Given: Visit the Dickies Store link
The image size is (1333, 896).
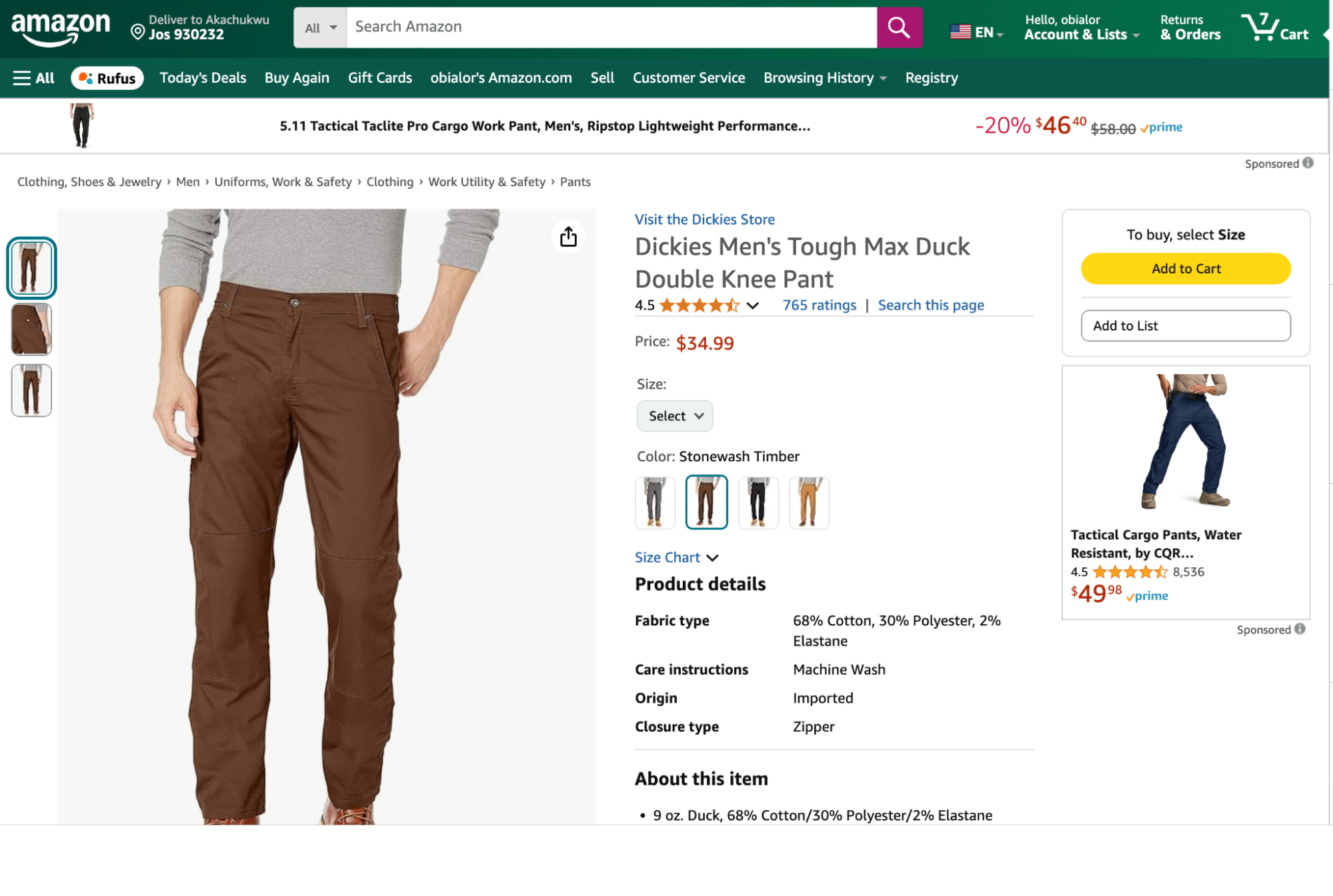Looking at the screenshot, I should [704, 219].
